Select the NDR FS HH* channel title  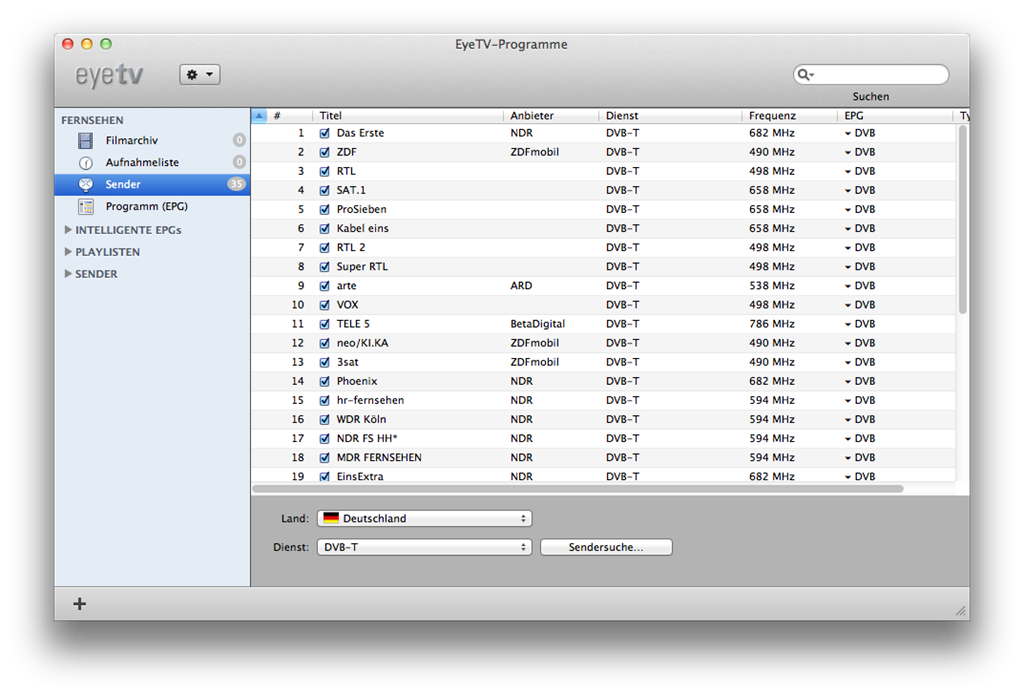click(x=367, y=439)
